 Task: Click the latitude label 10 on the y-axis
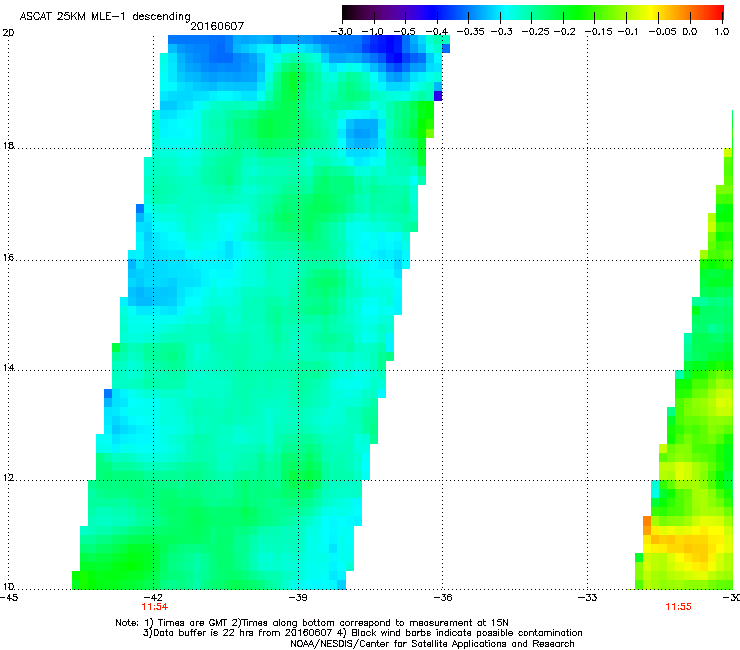click(x=8, y=587)
